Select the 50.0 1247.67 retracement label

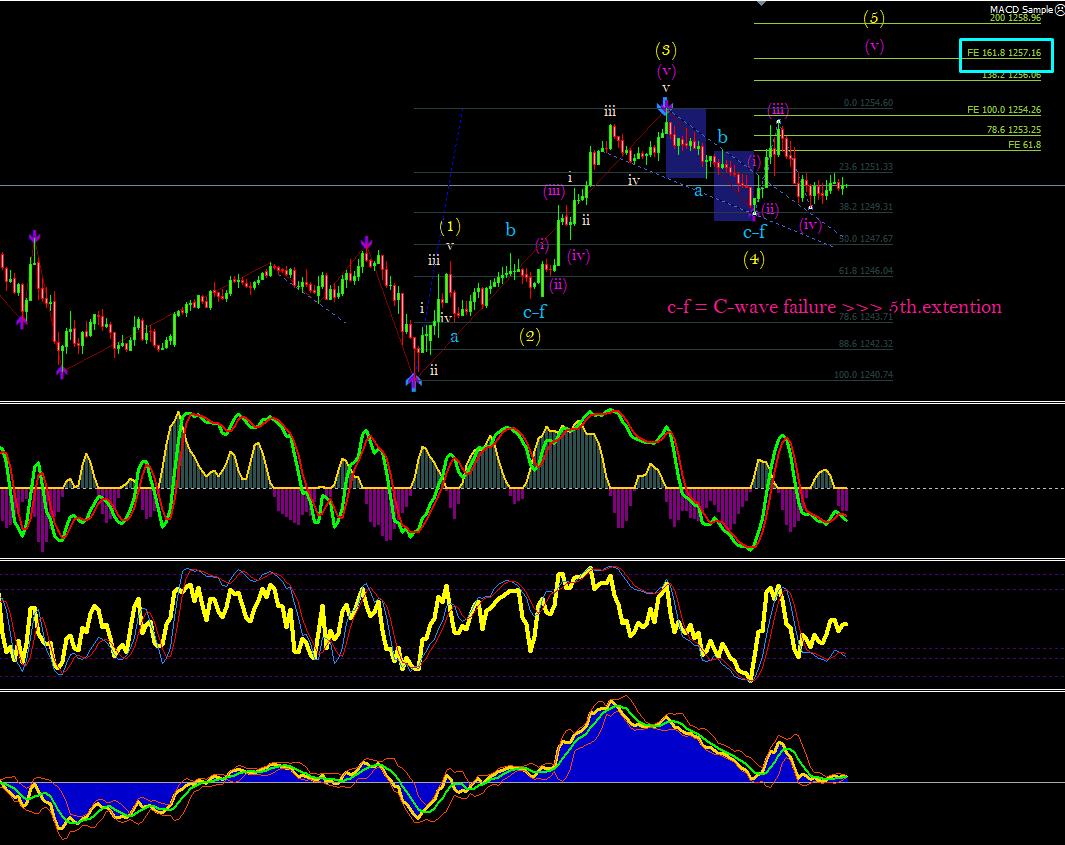[865, 239]
